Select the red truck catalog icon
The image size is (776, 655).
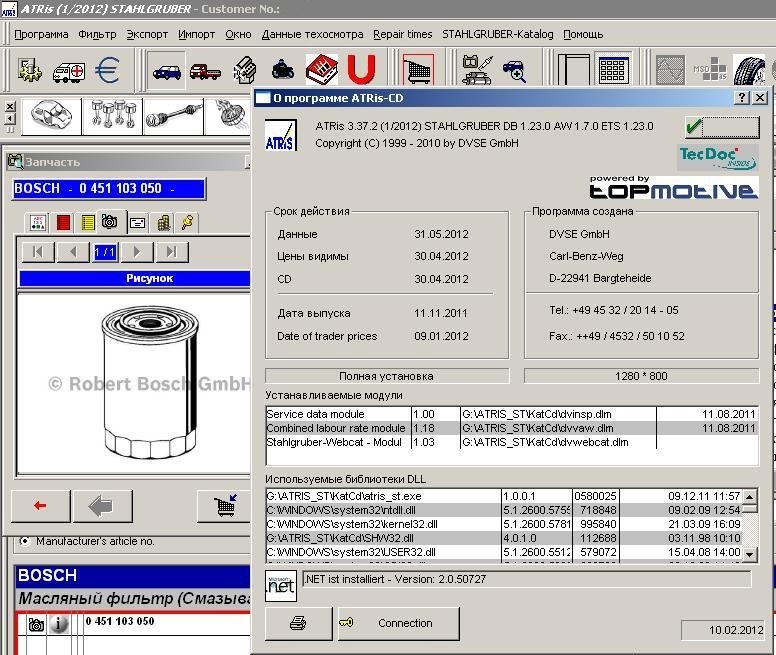point(205,72)
